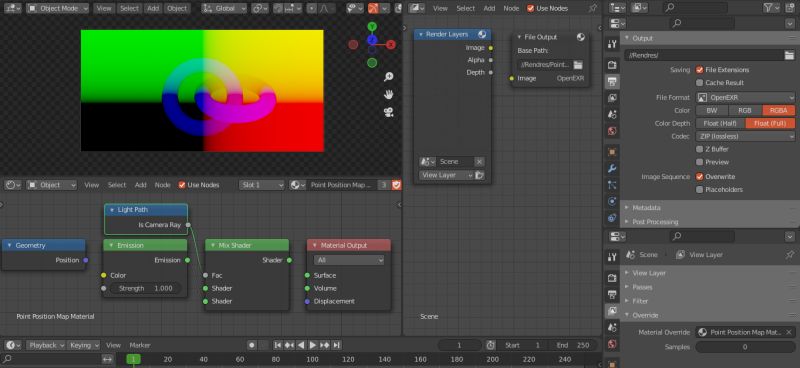The height and width of the screenshot is (368, 800).
Task: Set the Samples value field
Action: (744, 347)
